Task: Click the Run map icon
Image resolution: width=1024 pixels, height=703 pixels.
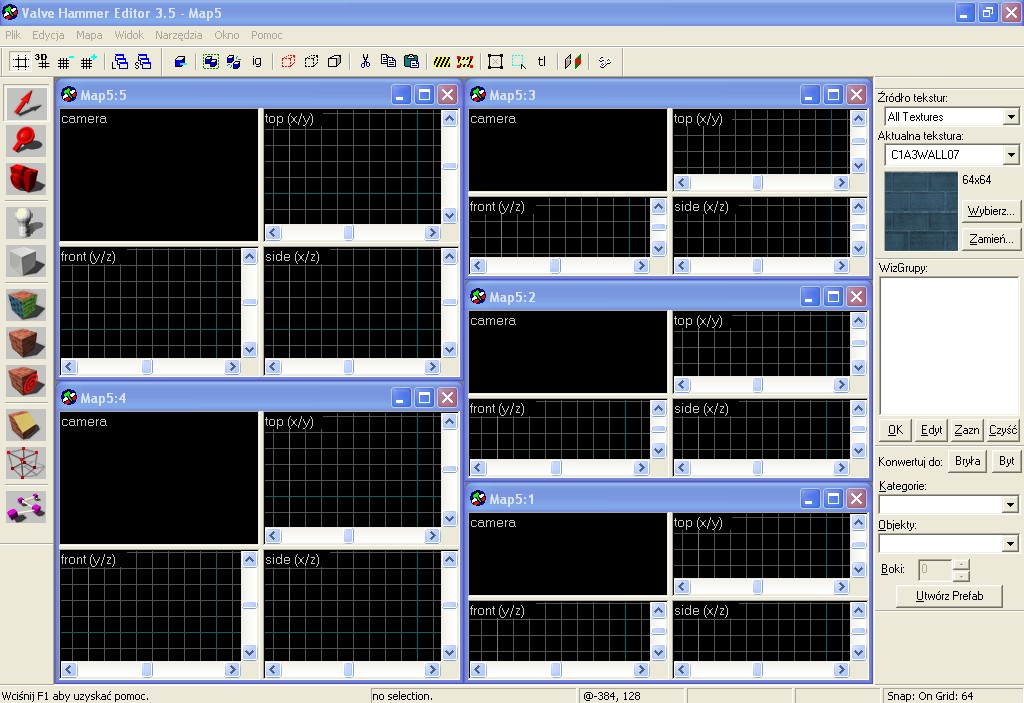Action: coord(605,62)
